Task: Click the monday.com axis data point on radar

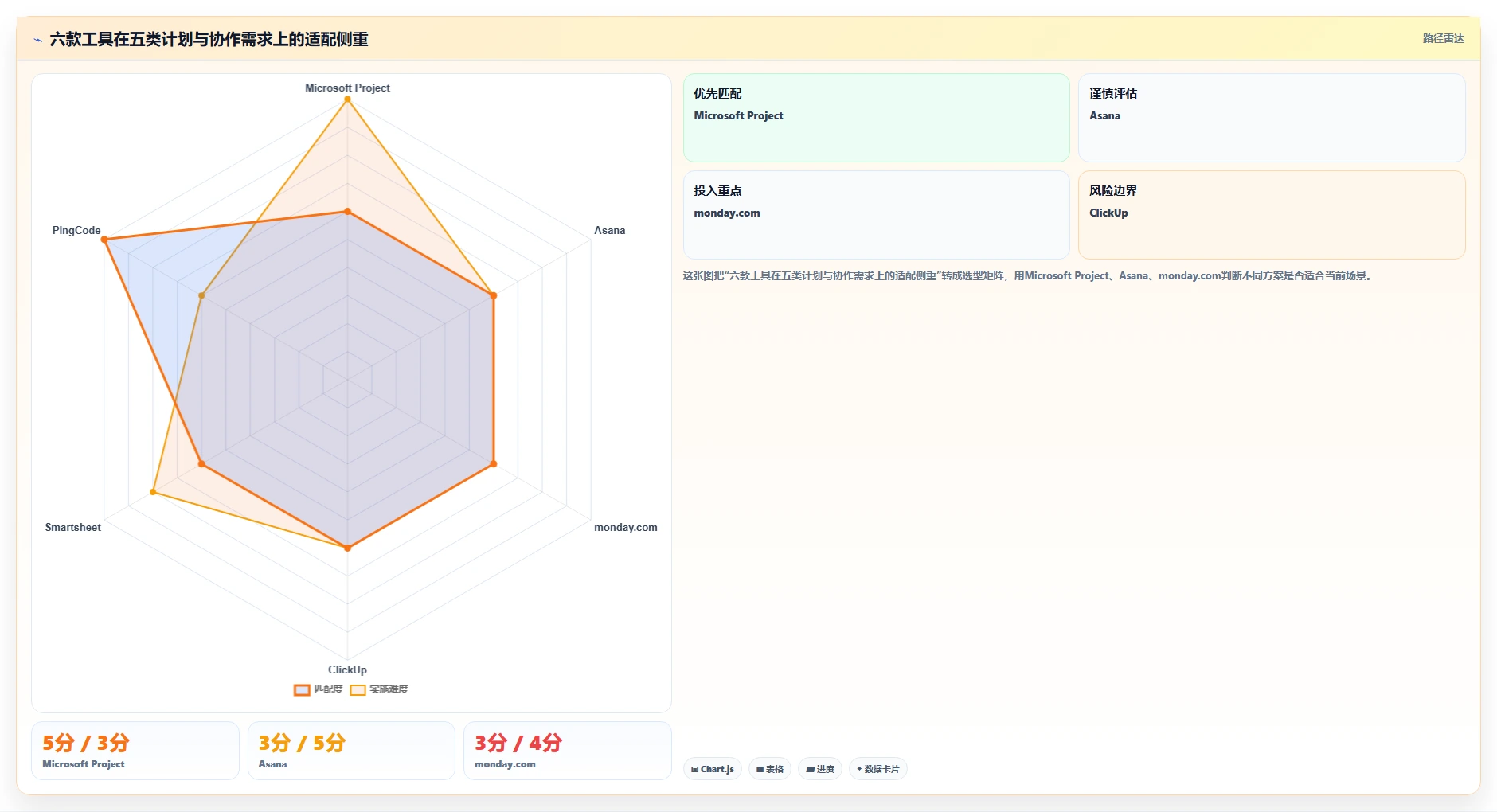Action: pos(494,463)
